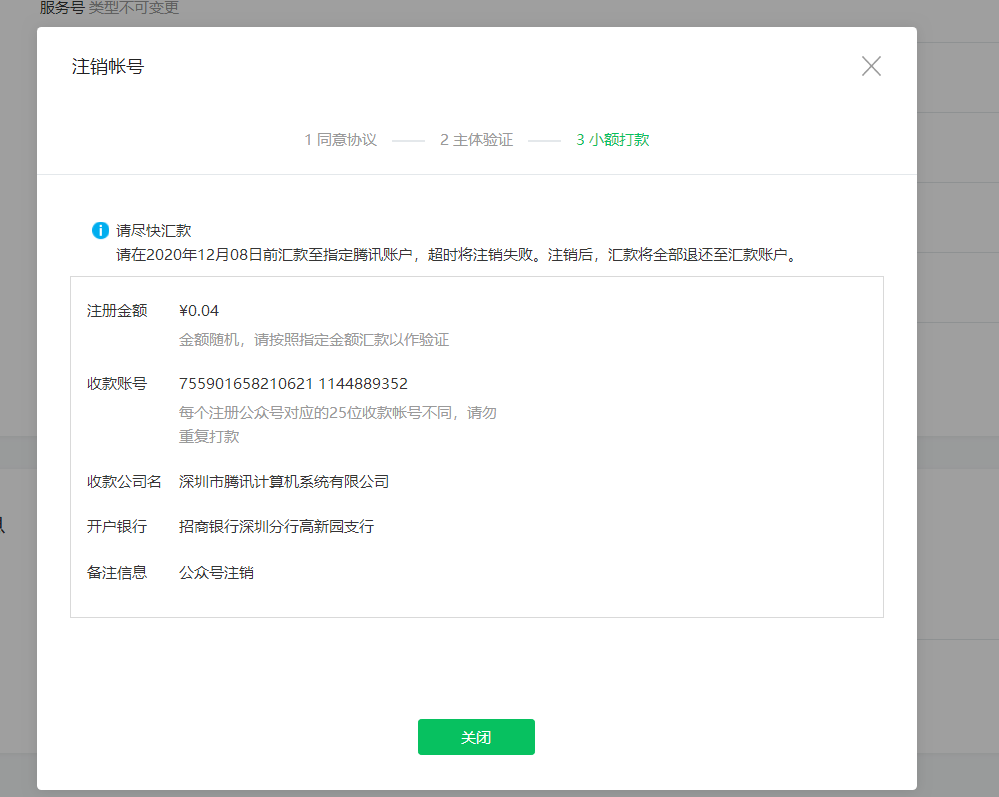Click bank name 招商银行深圳分行高新园支行
Screen dimensions: 999x797
(x=277, y=526)
